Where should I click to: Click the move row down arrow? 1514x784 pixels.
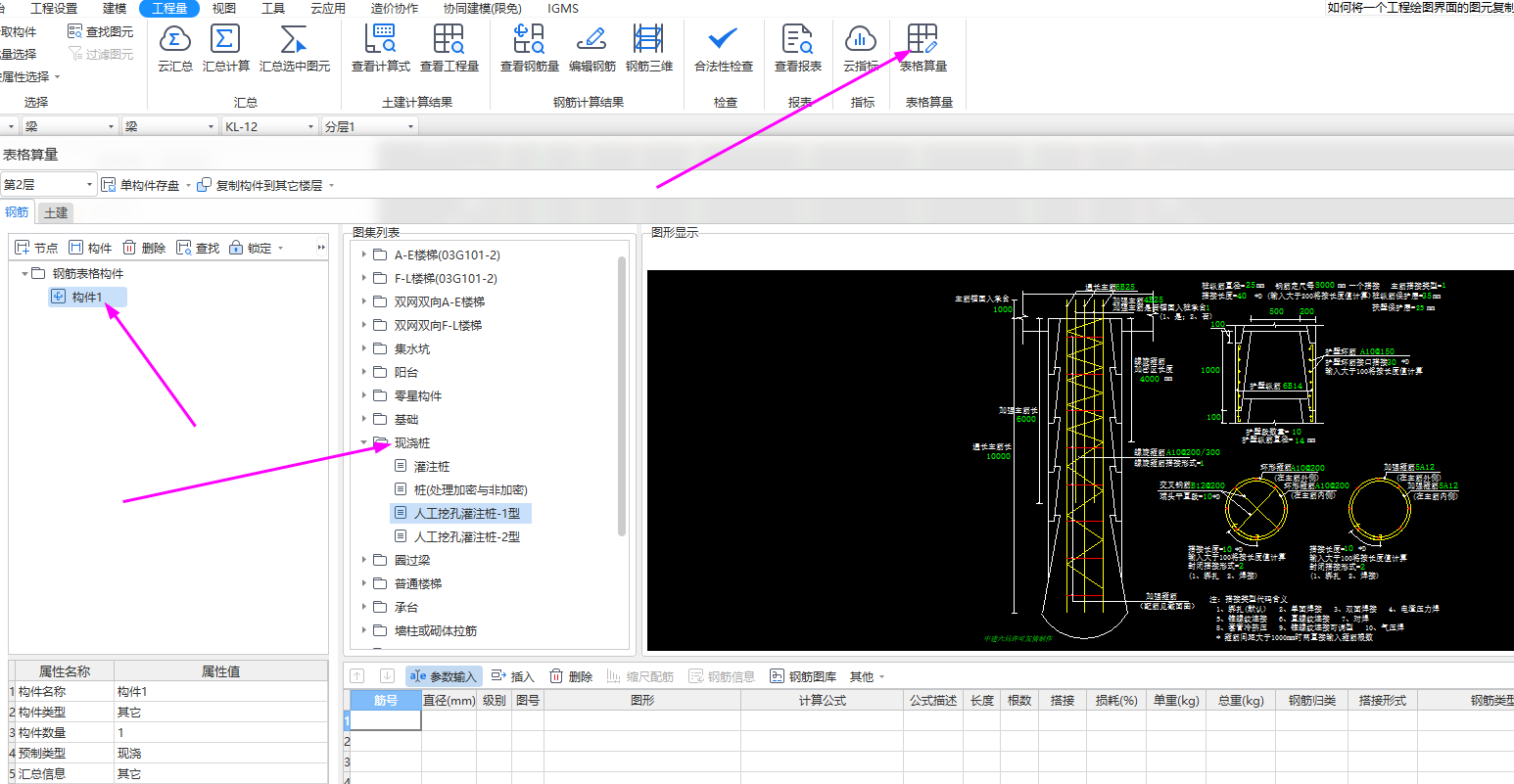(x=387, y=676)
